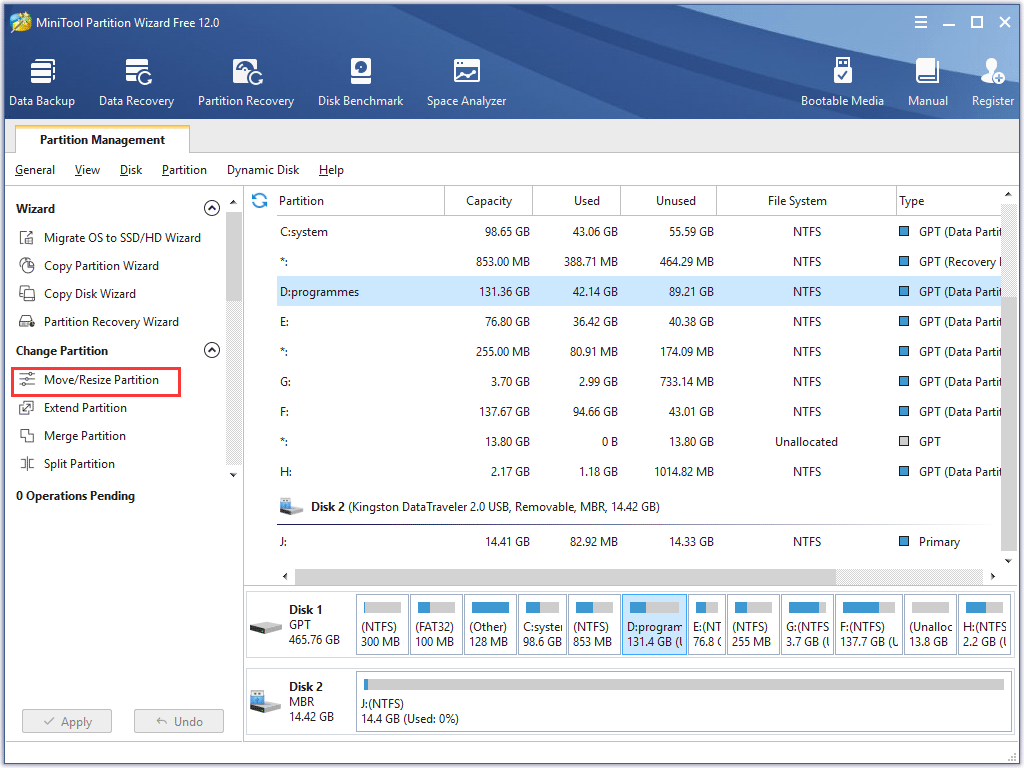Open the Space Analyzer
Screen dimensions: 1024x768
coord(466,80)
